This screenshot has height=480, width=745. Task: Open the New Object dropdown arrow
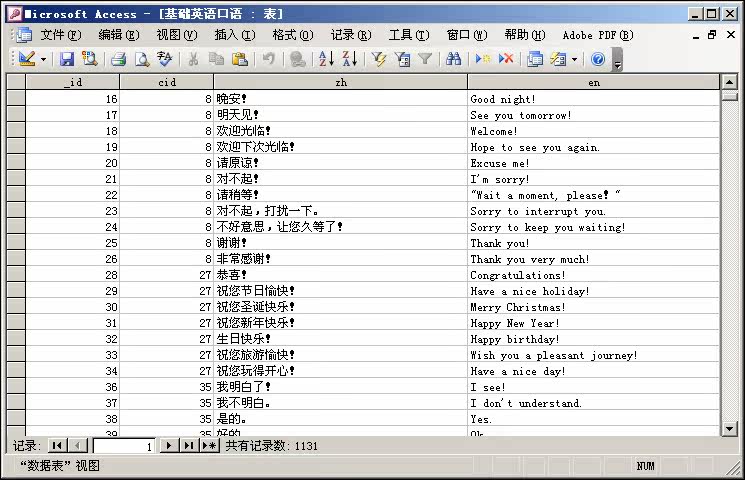(x=574, y=59)
